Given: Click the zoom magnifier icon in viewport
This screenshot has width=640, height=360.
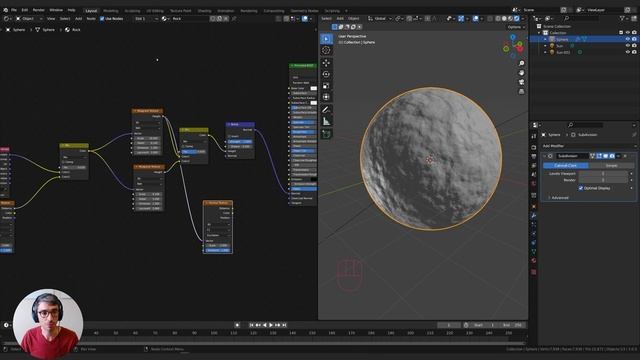Looking at the screenshot, I should pyautogui.click(x=521, y=63).
